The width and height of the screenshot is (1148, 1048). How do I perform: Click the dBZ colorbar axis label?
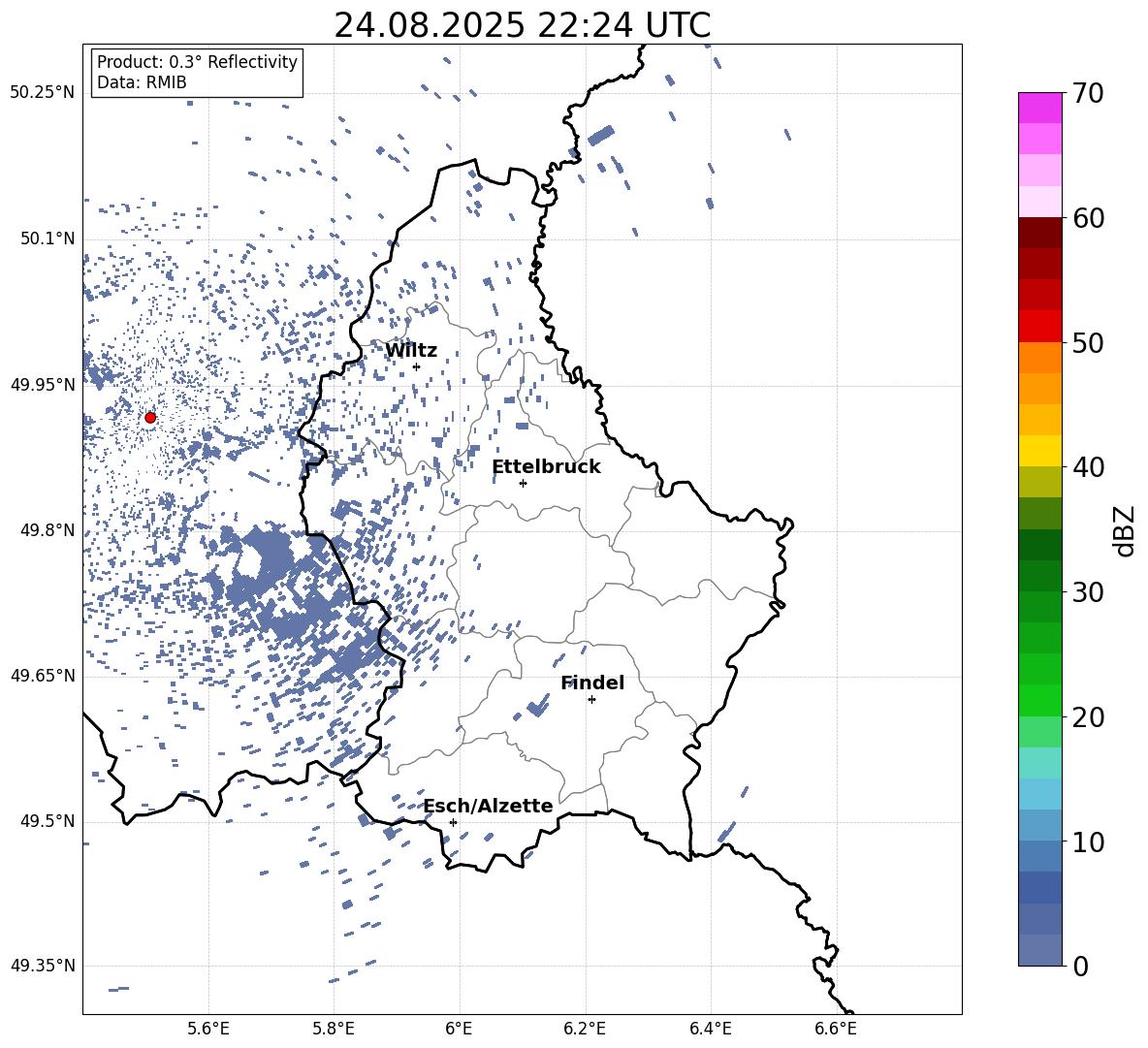(x=1124, y=530)
